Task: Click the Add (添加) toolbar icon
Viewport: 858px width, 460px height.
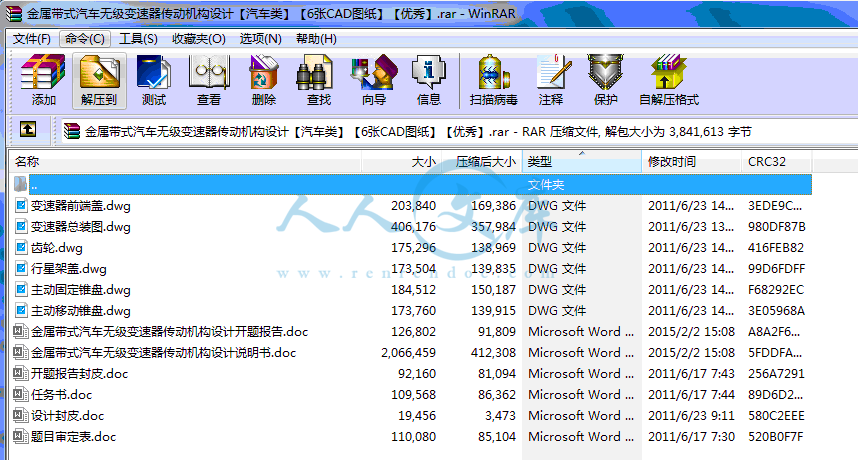Action: pyautogui.click(x=43, y=80)
